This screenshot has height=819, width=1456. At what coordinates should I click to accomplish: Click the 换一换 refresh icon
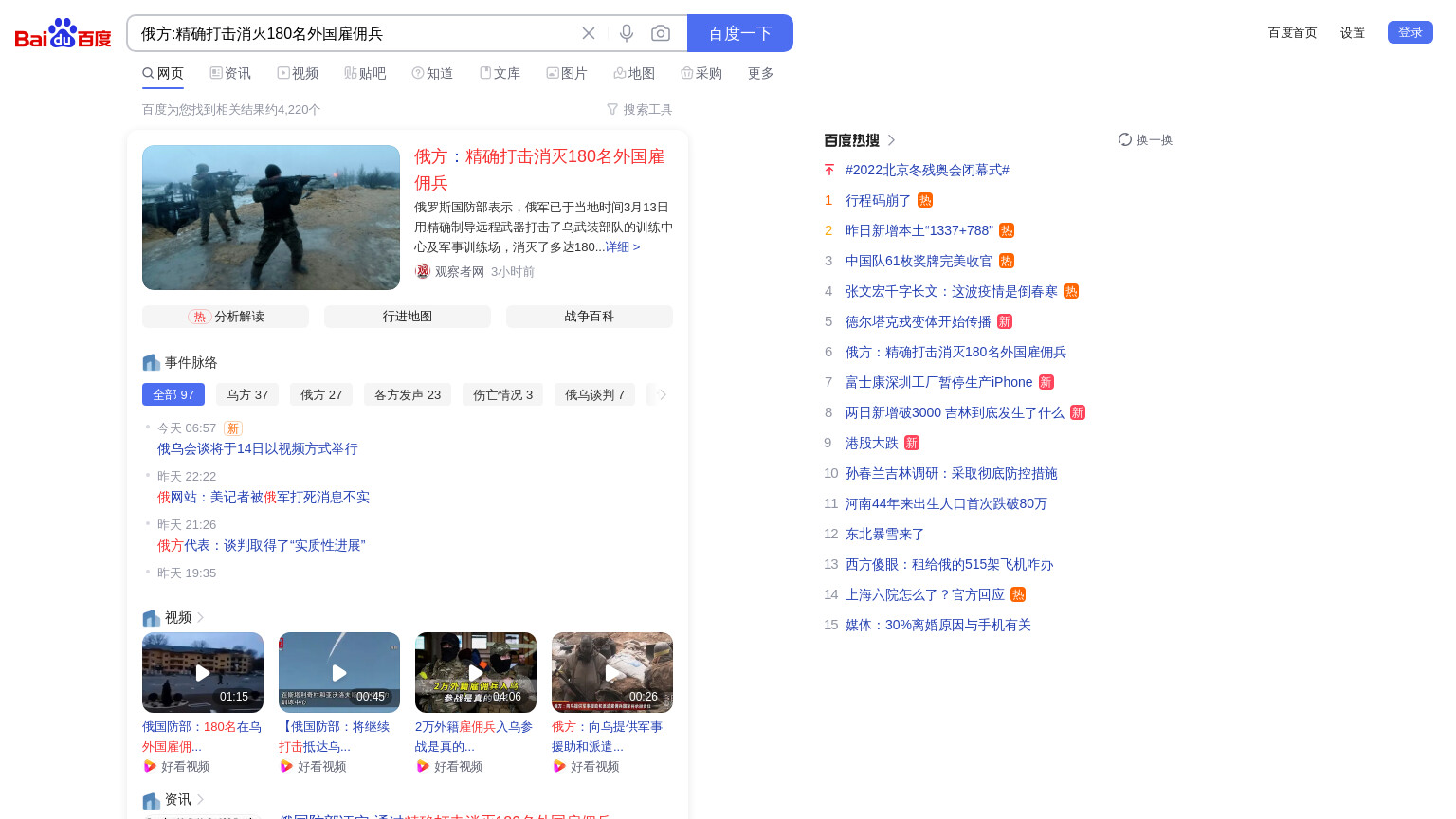1125,139
